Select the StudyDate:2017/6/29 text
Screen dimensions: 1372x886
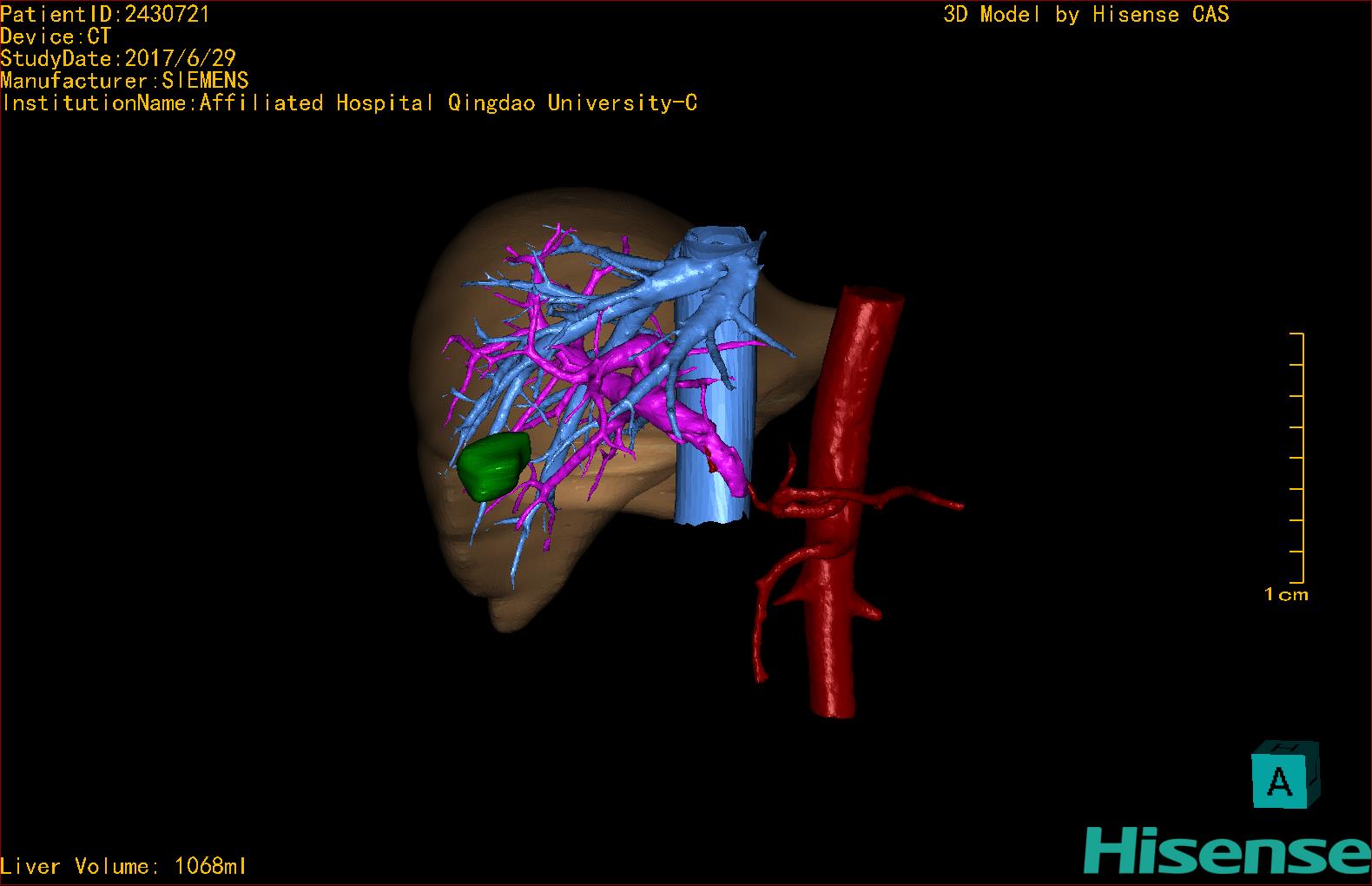118,58
